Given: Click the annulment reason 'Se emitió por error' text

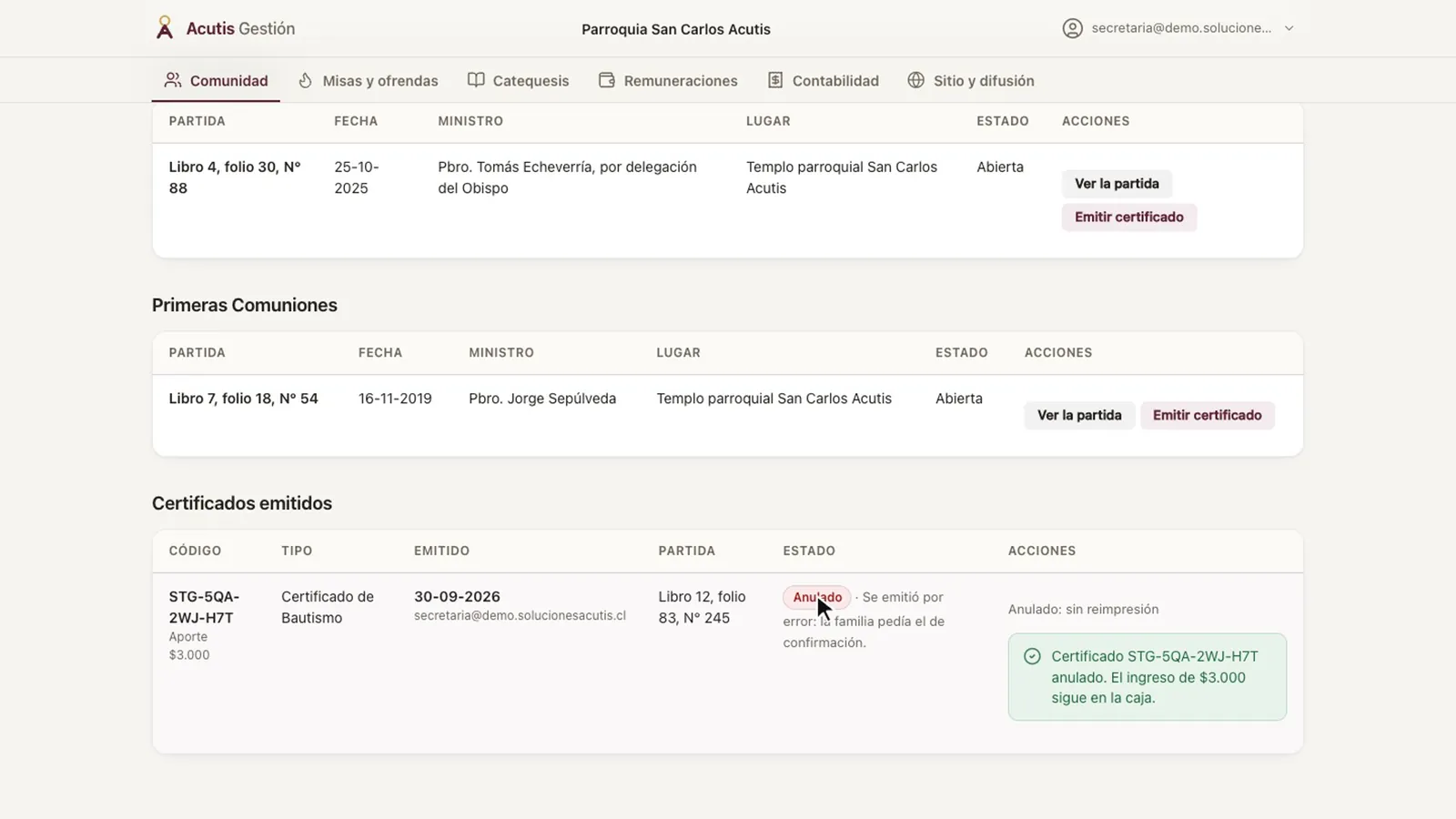Looking at the screenshot, I should tap(864, 620).
